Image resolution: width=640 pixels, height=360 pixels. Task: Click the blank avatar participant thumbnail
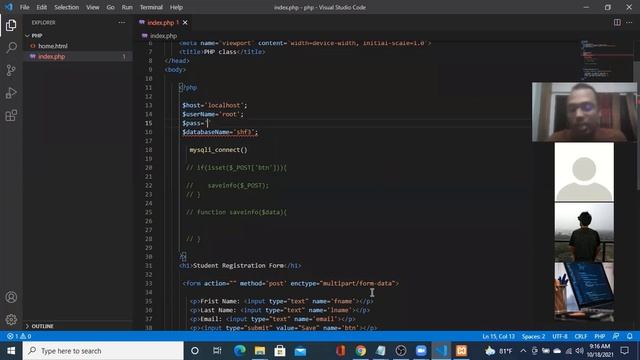(584, 172)
